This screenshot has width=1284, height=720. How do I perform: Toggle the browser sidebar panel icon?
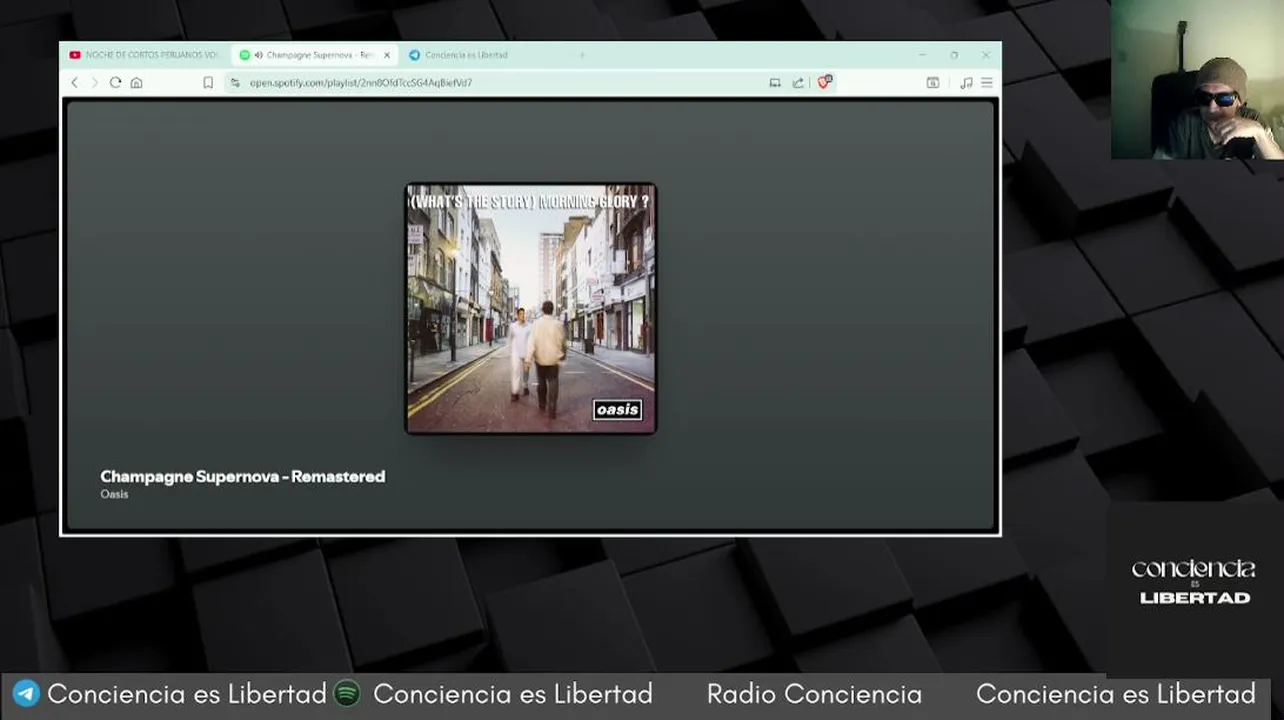(x=933, y=83)
